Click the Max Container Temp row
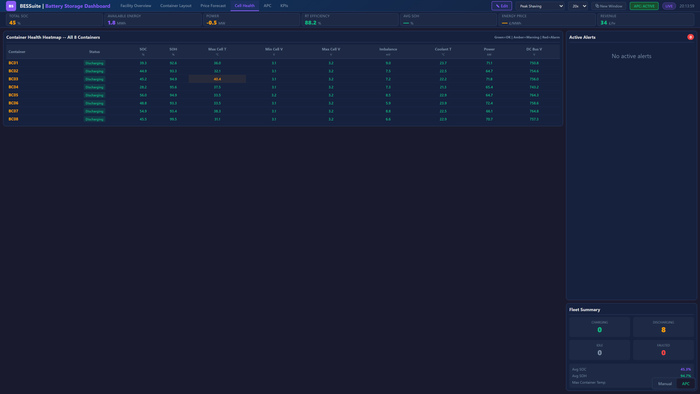Screen dimensions: 700x394 coord(631,382)
